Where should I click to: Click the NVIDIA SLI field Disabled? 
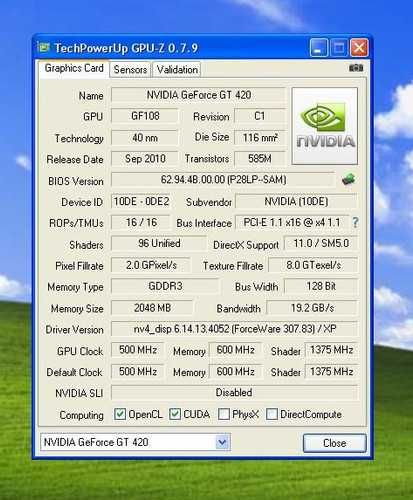(235, 393)
